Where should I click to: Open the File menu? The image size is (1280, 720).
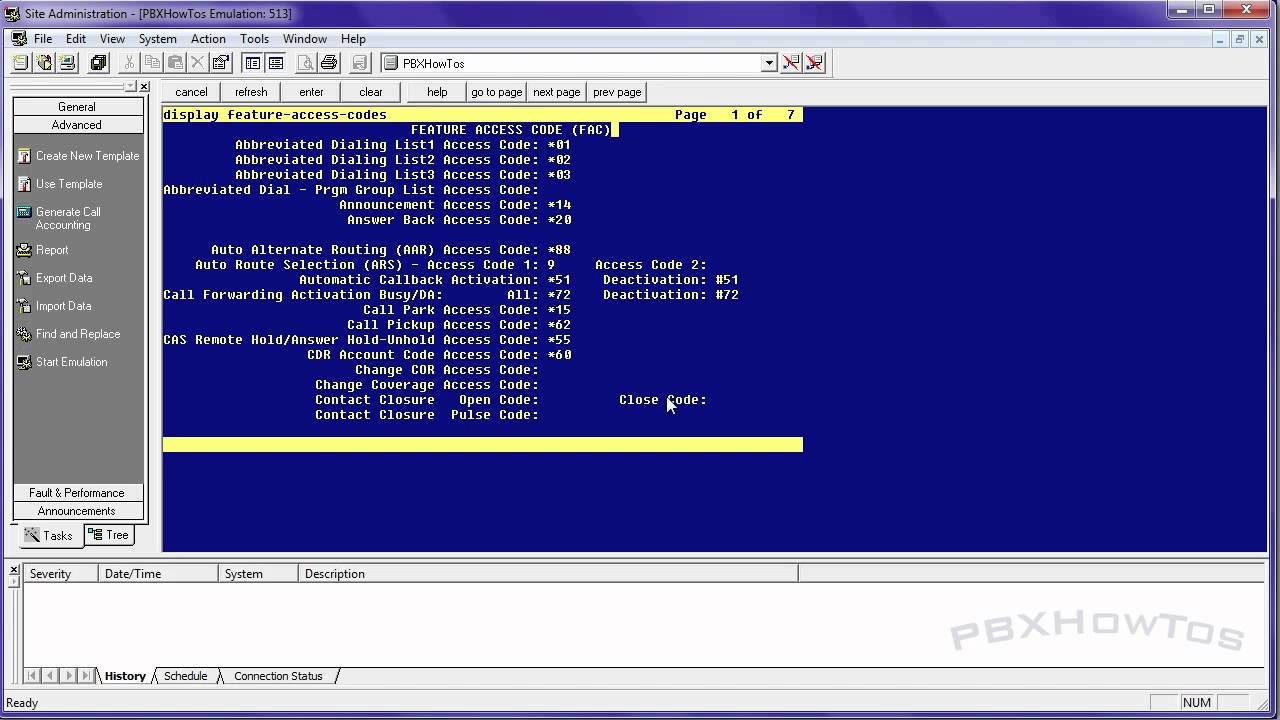(x=43, y=39)
